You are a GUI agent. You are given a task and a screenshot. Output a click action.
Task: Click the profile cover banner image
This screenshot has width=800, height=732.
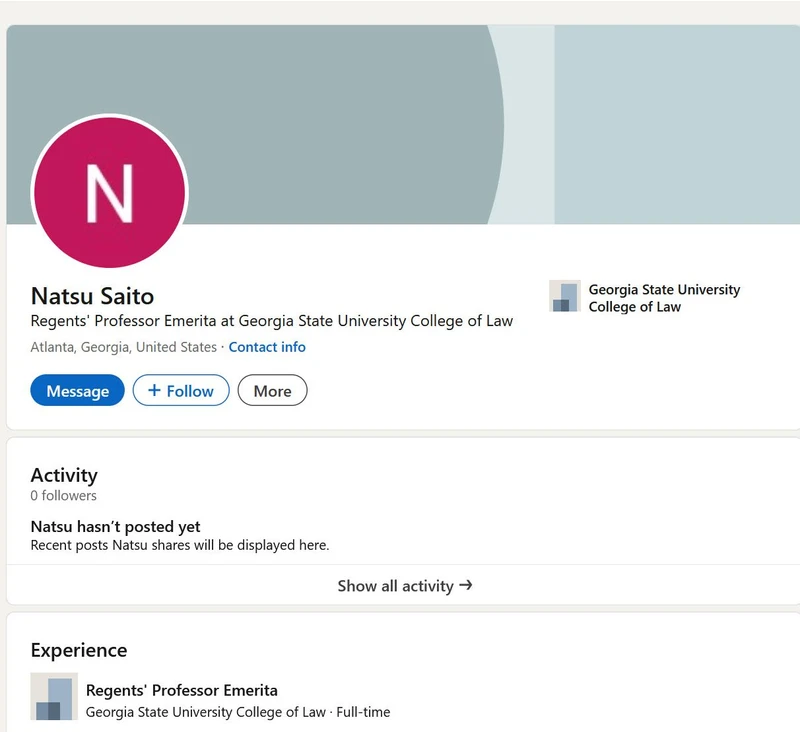click(403, 124)
